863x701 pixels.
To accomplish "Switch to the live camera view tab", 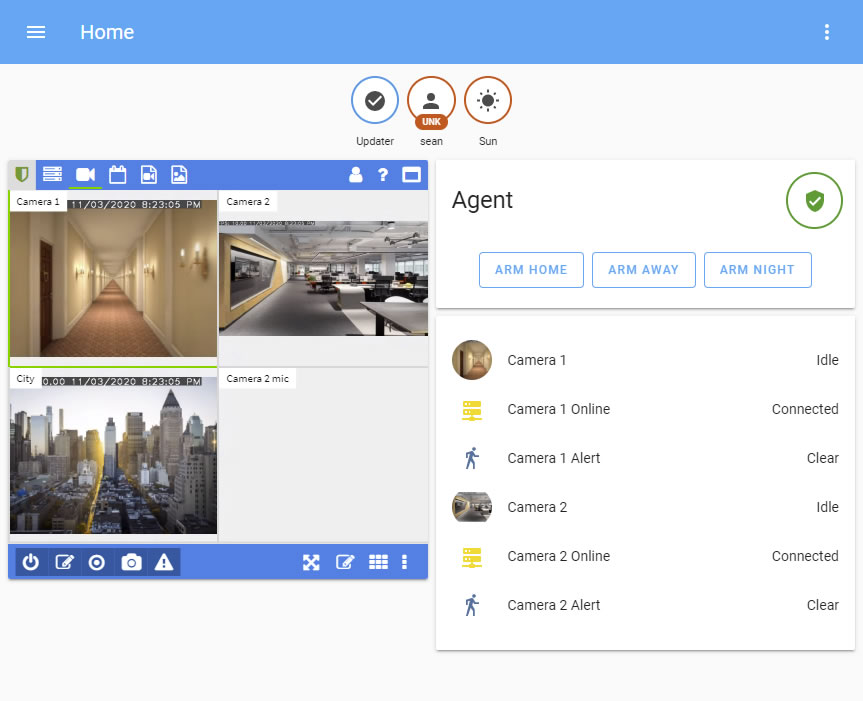I will point(85,175).
